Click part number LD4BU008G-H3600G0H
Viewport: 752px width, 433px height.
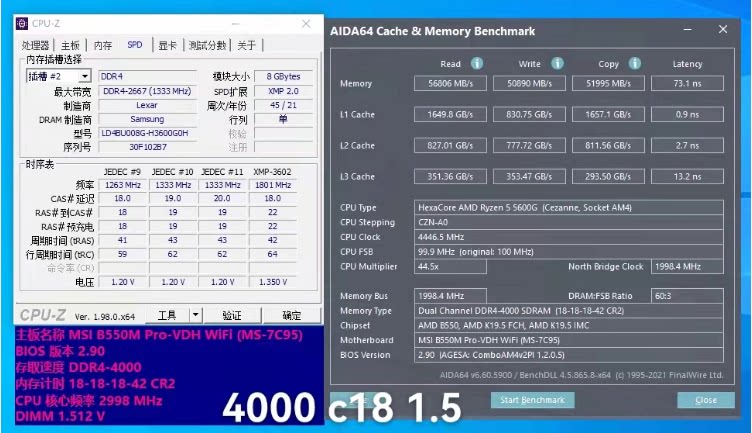coord(147,133)
